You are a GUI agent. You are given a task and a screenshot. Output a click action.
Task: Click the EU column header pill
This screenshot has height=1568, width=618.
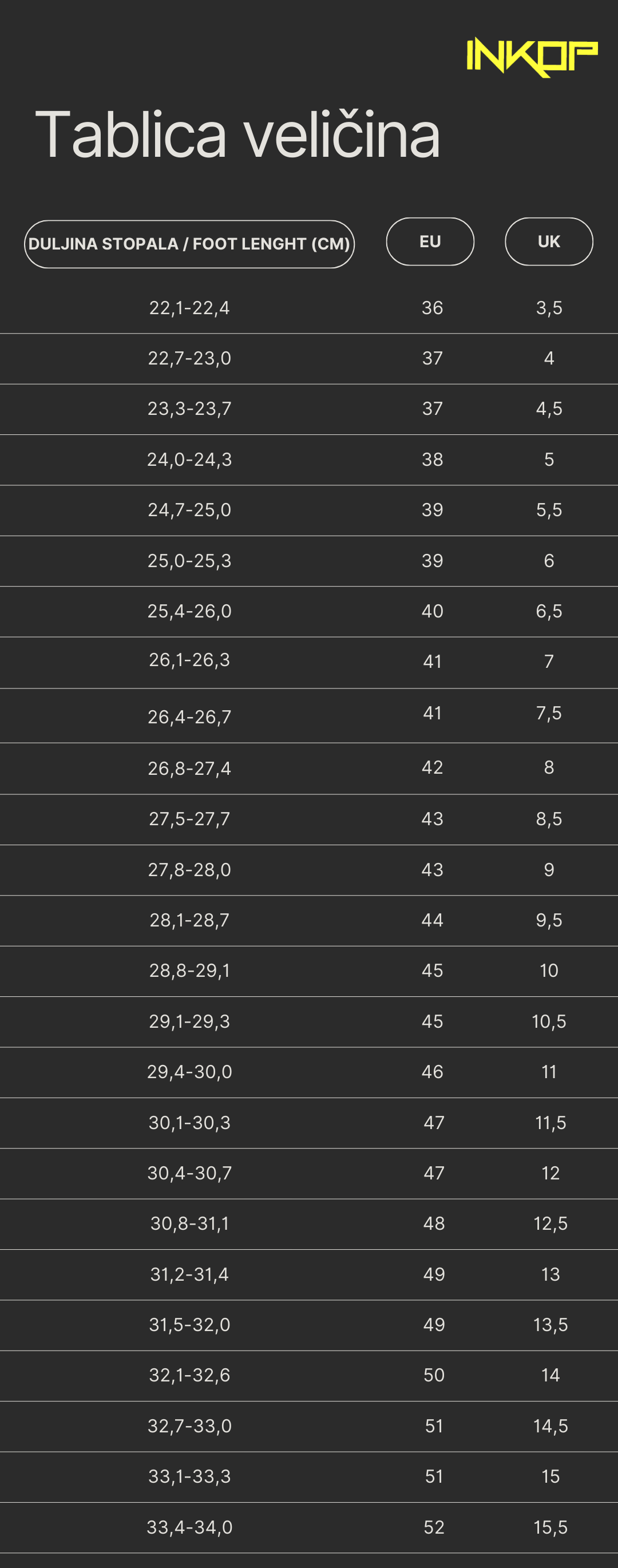(430, 241)
